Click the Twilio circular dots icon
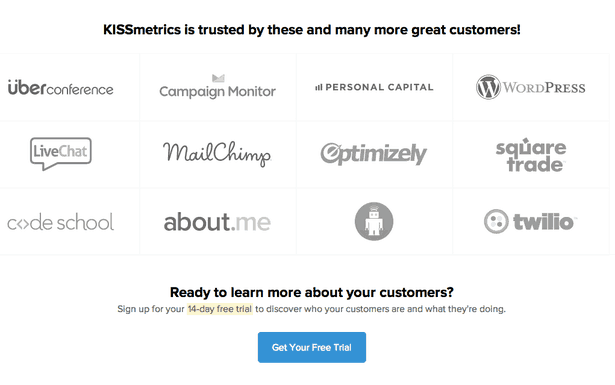The image size is (615, 385). pyautogui.click(x=496, y=222)
